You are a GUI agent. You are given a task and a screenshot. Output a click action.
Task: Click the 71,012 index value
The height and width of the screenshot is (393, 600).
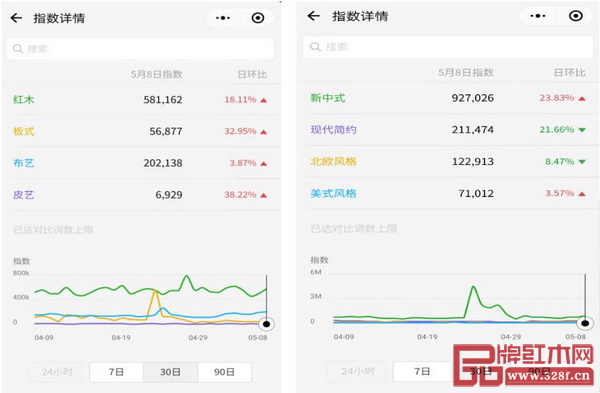tap(476, 193)
